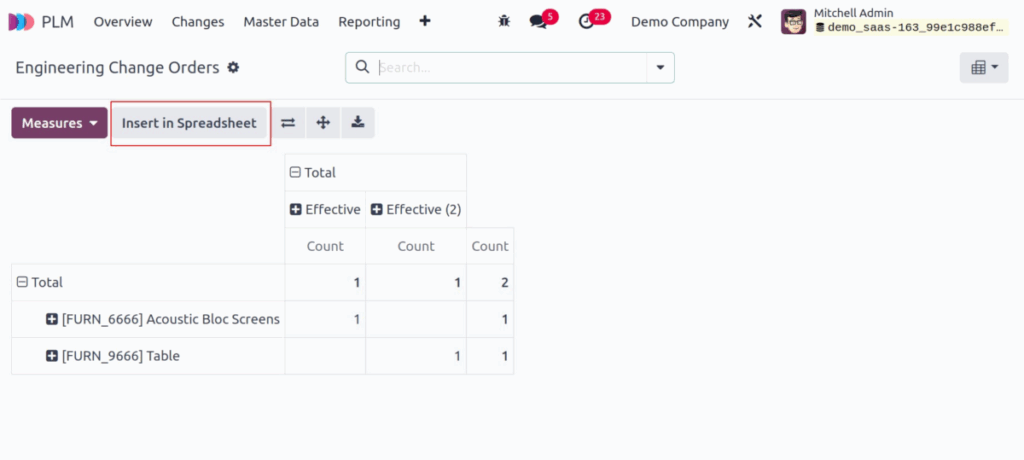Click the gear icon beside Engineering Change Orders
Viewport: 1024px width, 460px height.
[x=233, y=67]
